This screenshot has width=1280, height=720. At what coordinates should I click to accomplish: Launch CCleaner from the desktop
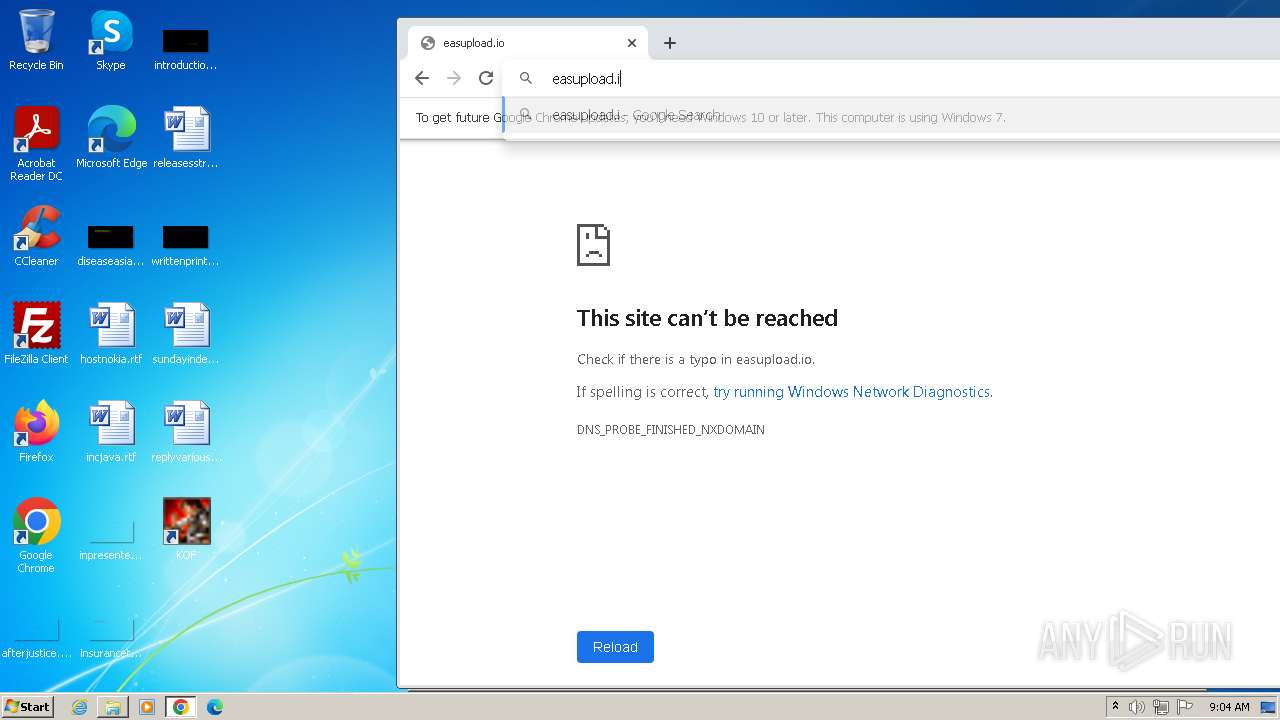coord(36,235)
